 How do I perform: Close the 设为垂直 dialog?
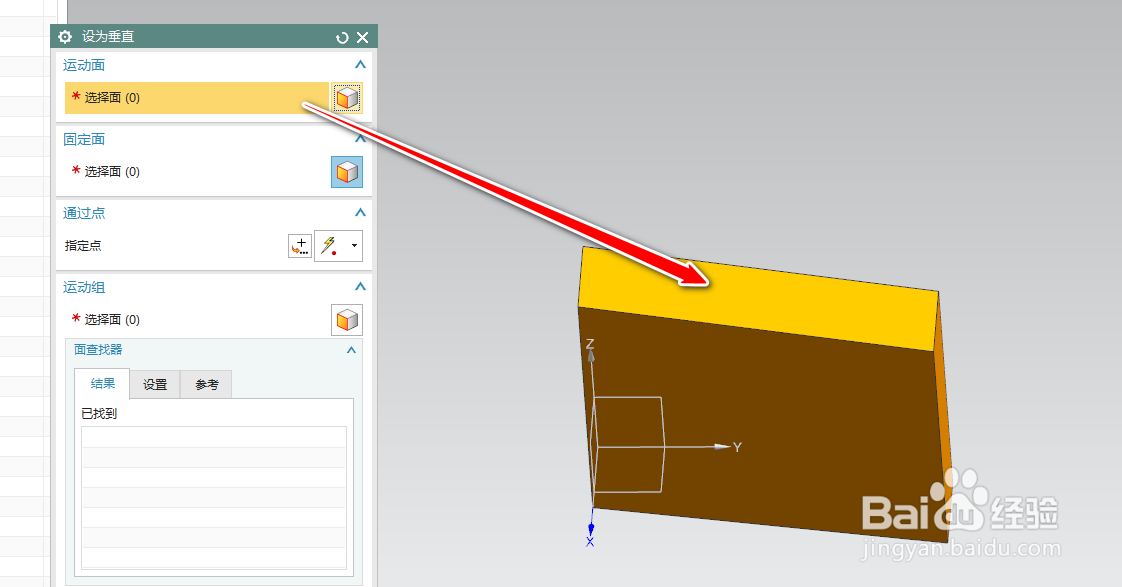(x=363, y=37)
